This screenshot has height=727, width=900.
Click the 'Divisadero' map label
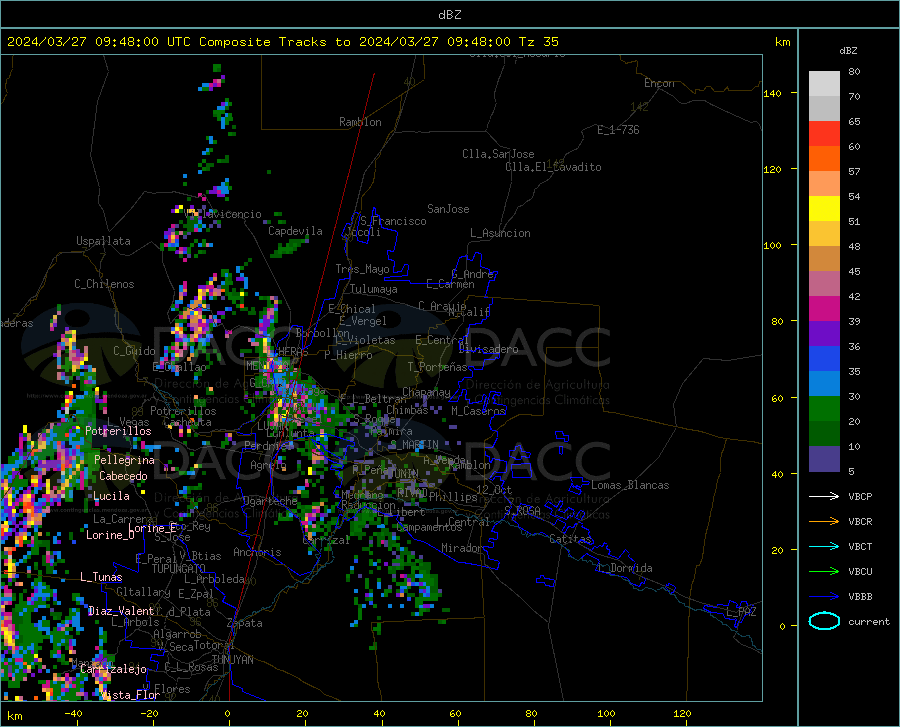click(488, 349)
